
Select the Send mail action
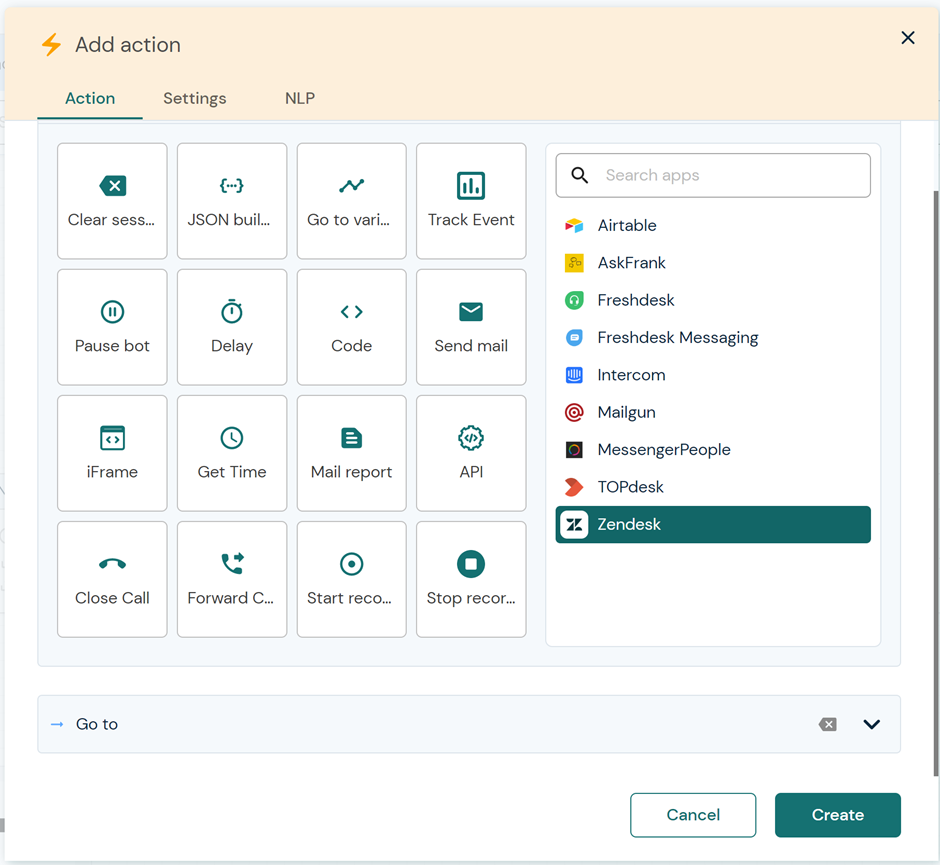[471, 327]
